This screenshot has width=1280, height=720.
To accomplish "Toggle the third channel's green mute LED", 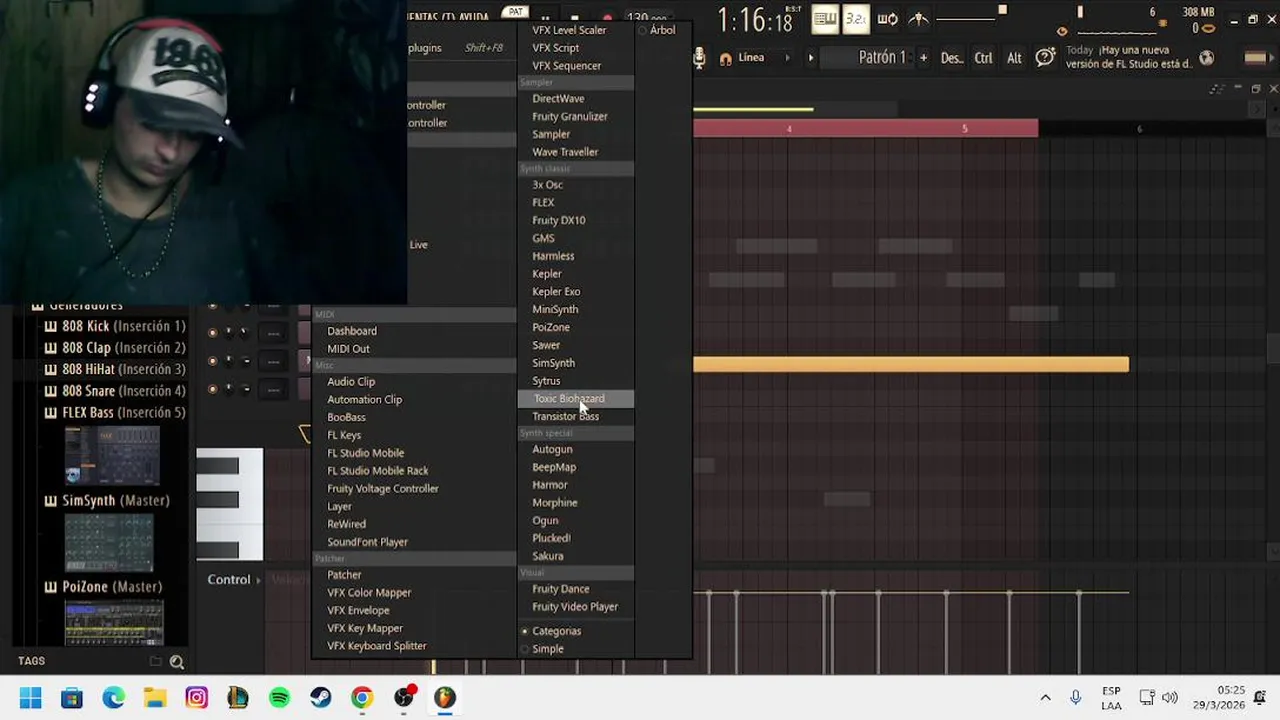I will tap(212, 388).
